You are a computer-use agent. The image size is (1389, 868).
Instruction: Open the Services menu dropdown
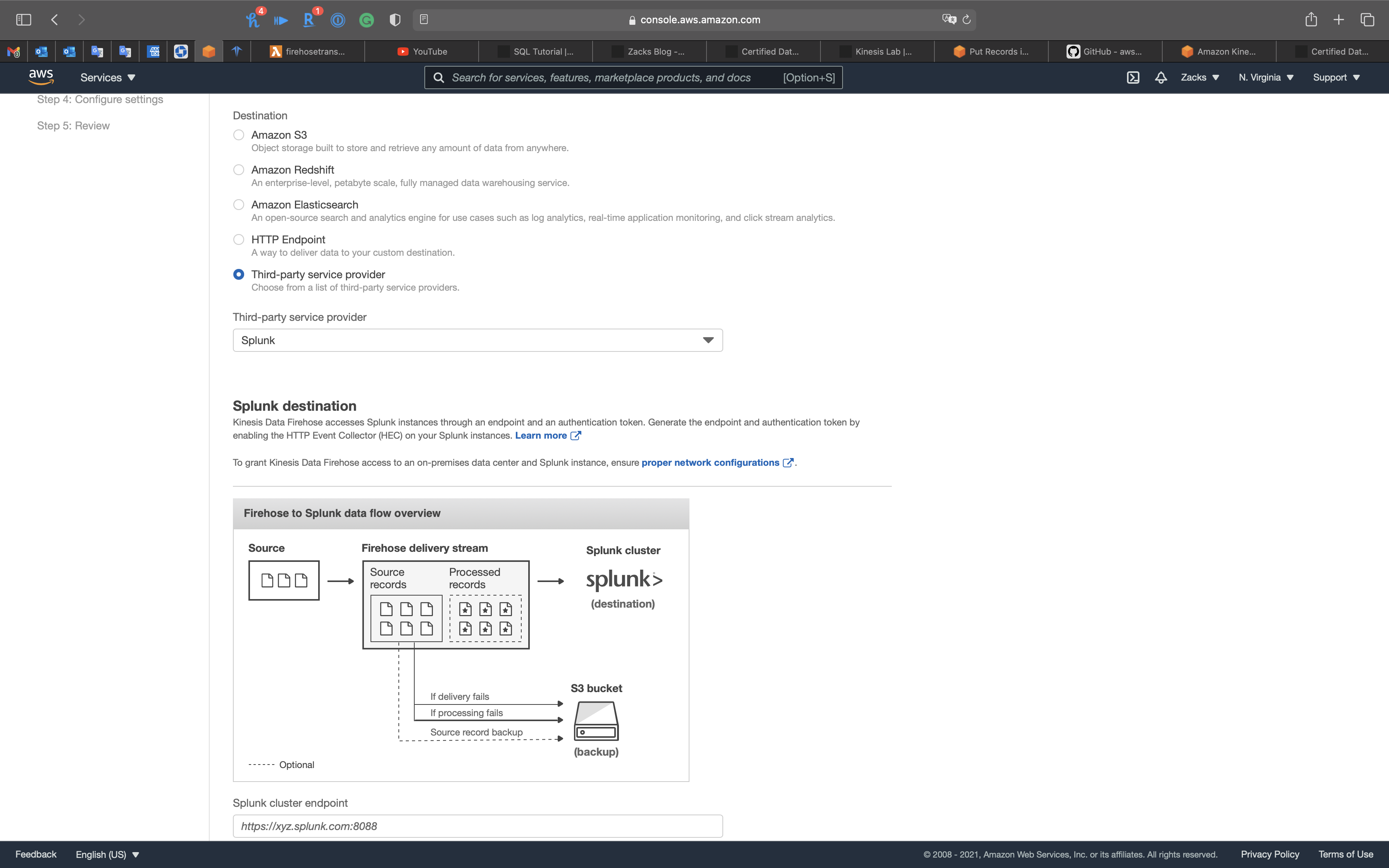coord(107,77)
